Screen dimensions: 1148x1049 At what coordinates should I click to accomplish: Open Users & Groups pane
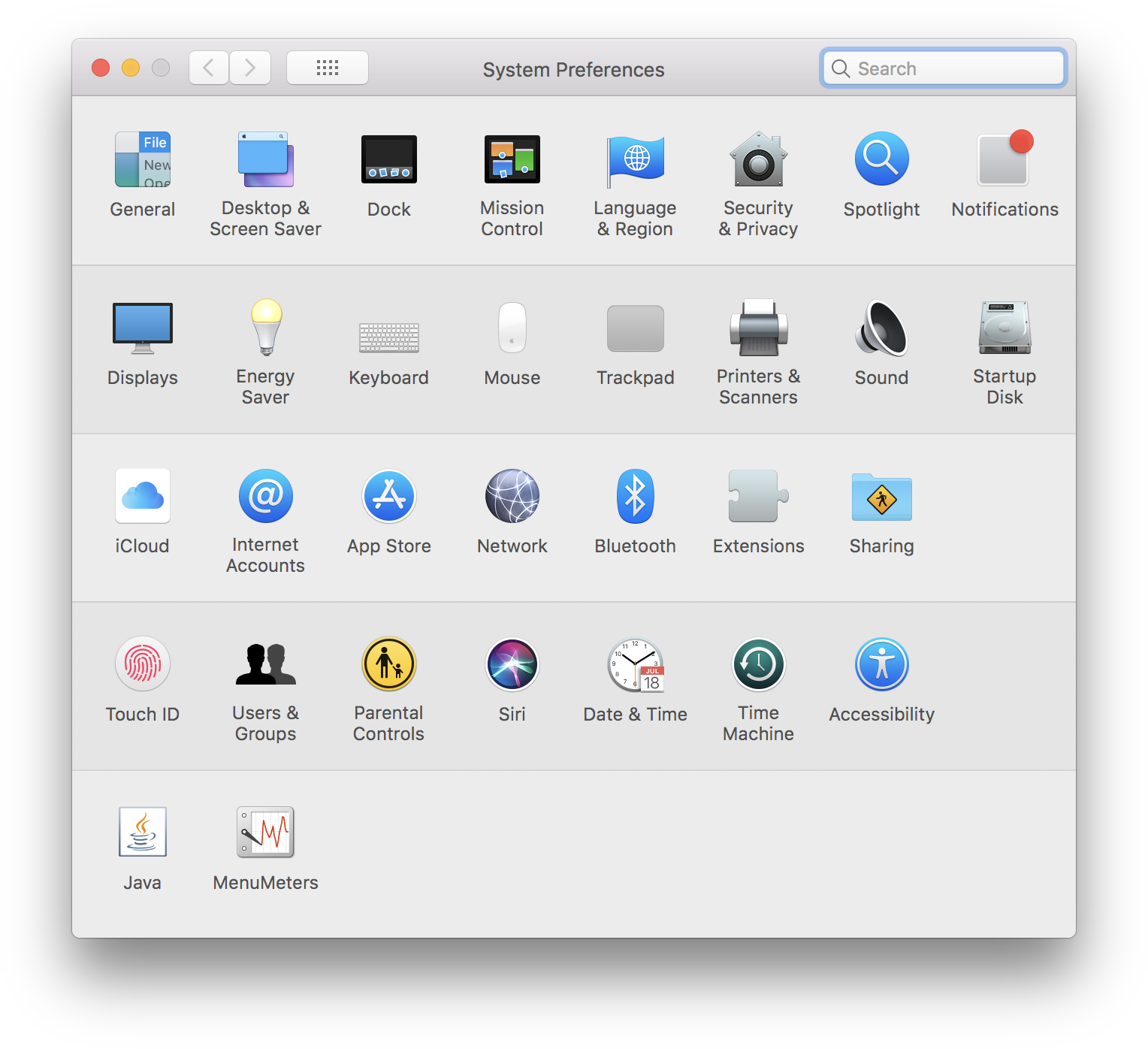(266, 664)
